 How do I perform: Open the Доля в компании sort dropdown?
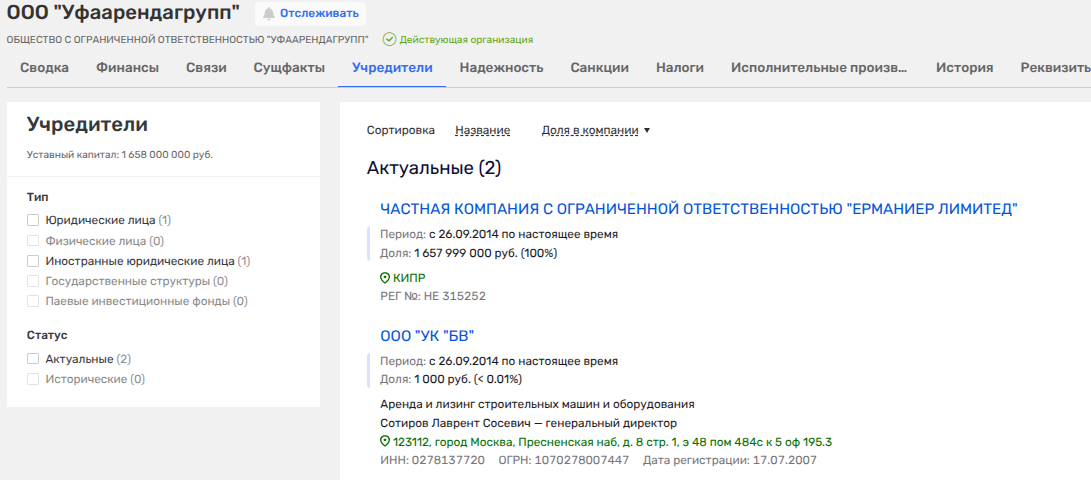click(595, 130)
